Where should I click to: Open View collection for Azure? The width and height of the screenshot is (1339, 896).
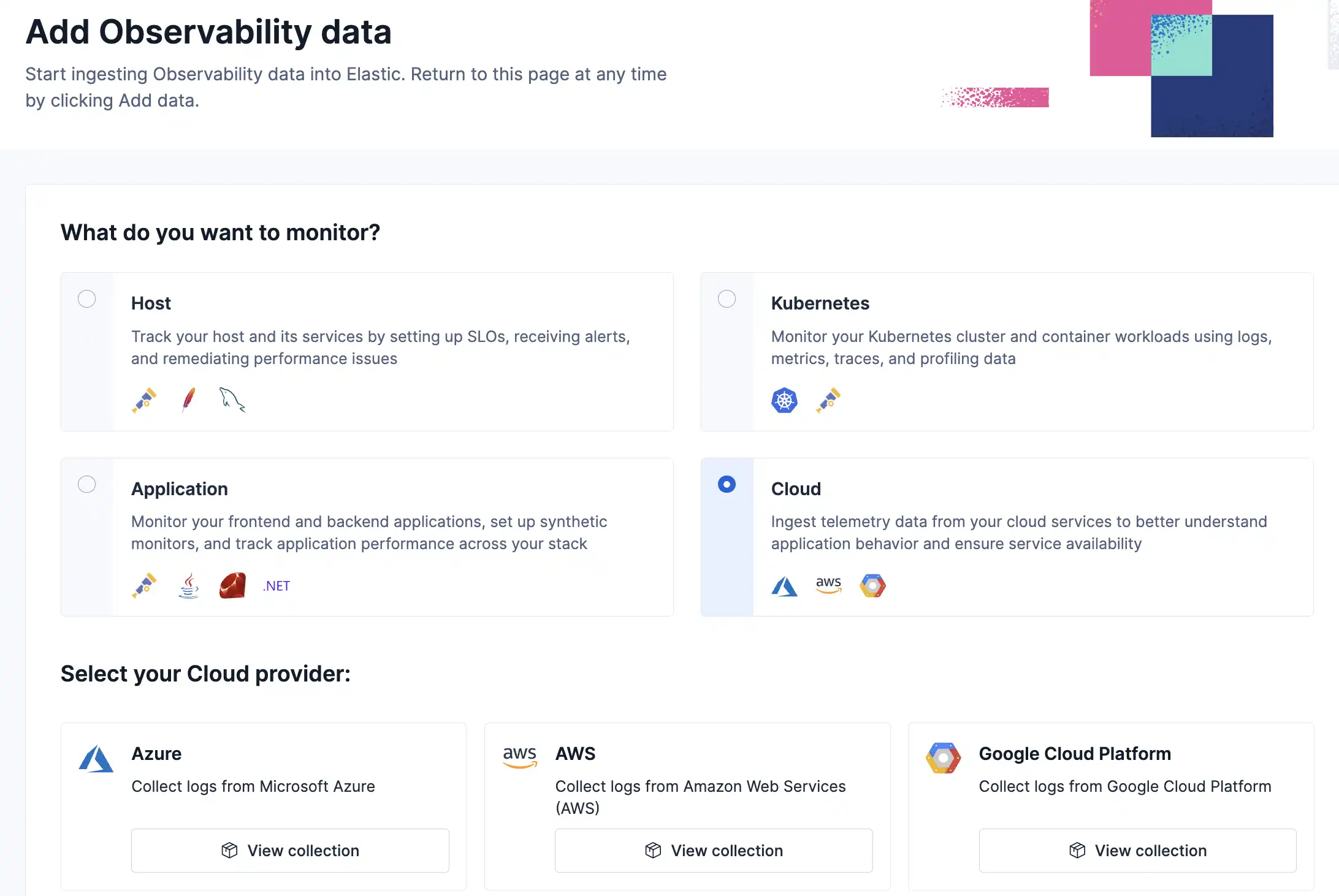290,851
